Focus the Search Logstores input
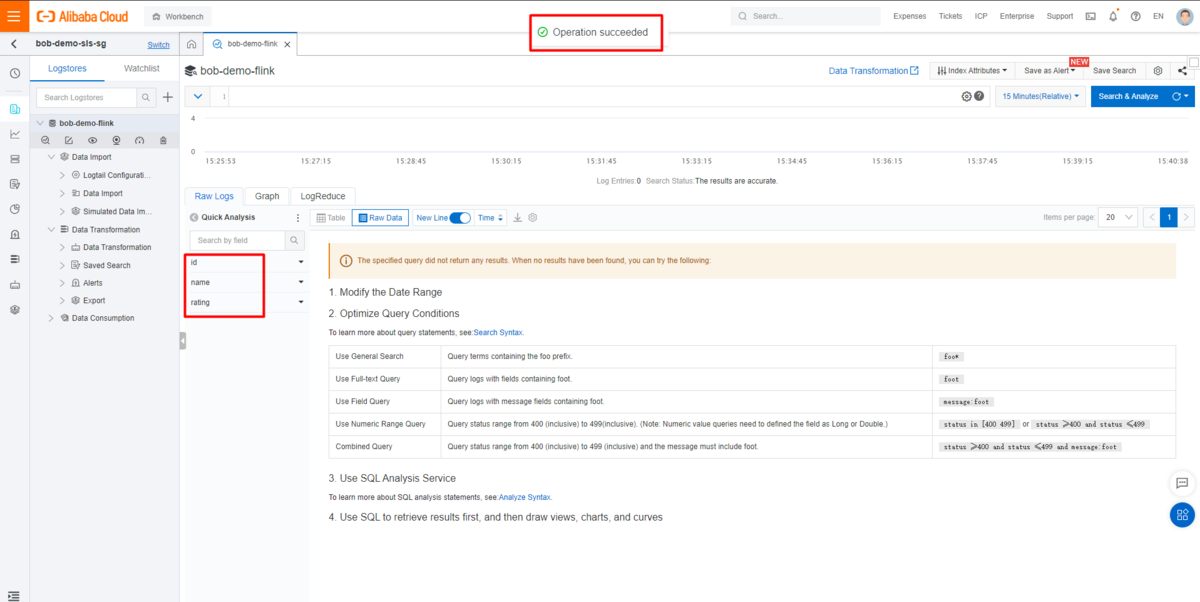 (86, 97)
